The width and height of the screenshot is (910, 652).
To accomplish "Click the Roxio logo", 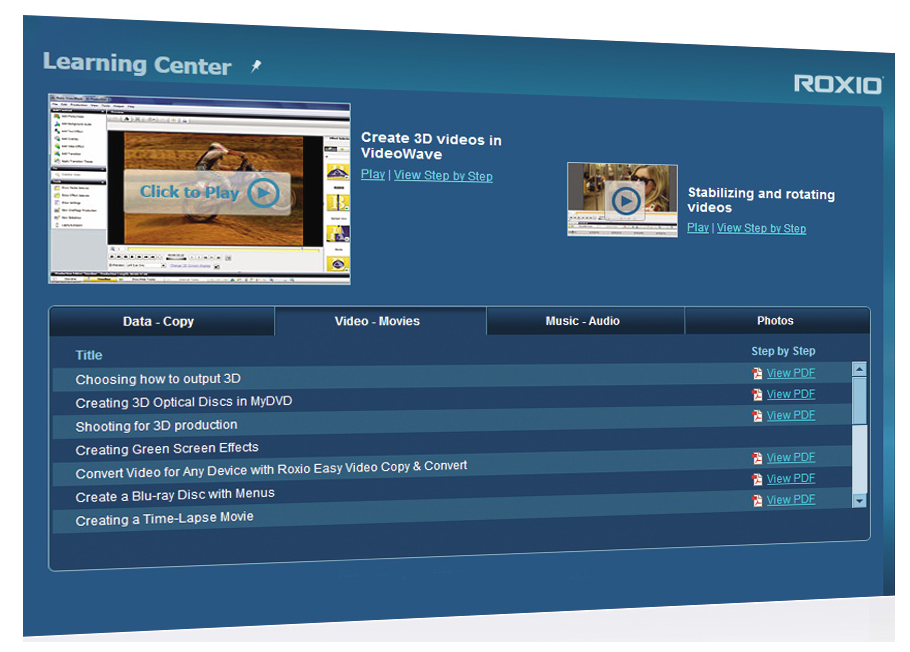I will click(x=838, y=84).
